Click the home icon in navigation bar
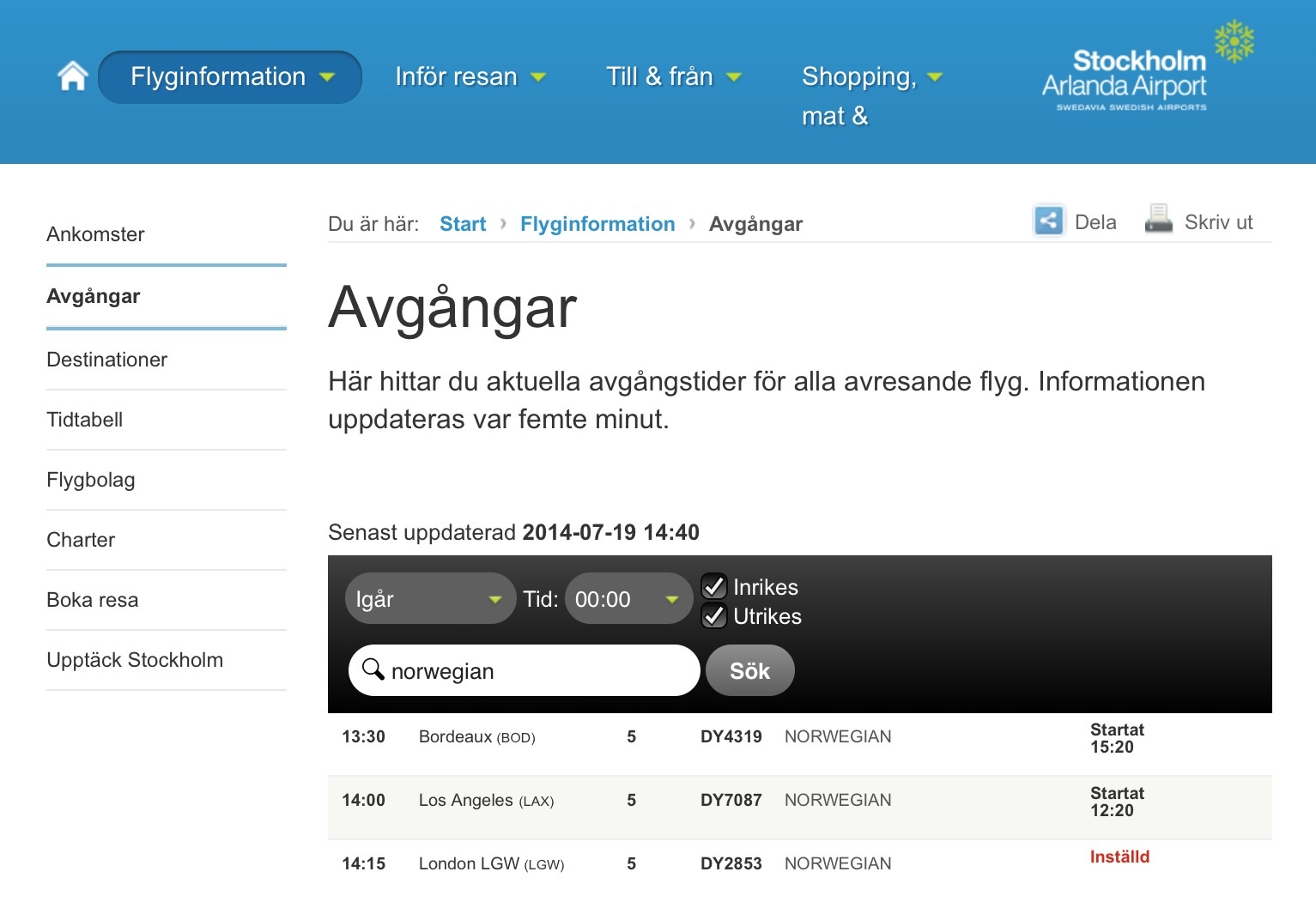The width and height of the screenshot is (1316, 902). pyautogui.click(x=73, y=76)
